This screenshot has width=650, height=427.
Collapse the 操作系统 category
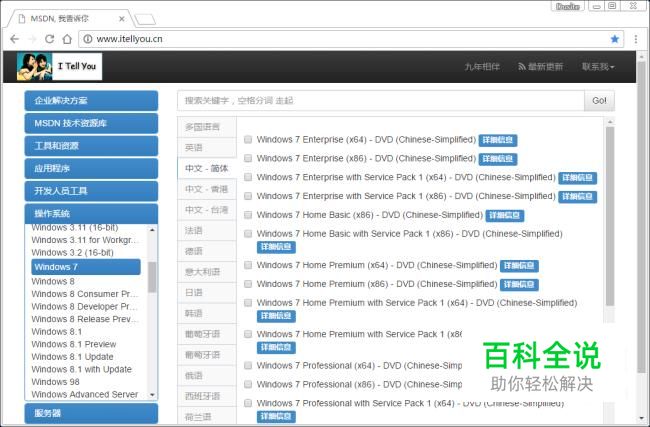(x=91, y=214)
